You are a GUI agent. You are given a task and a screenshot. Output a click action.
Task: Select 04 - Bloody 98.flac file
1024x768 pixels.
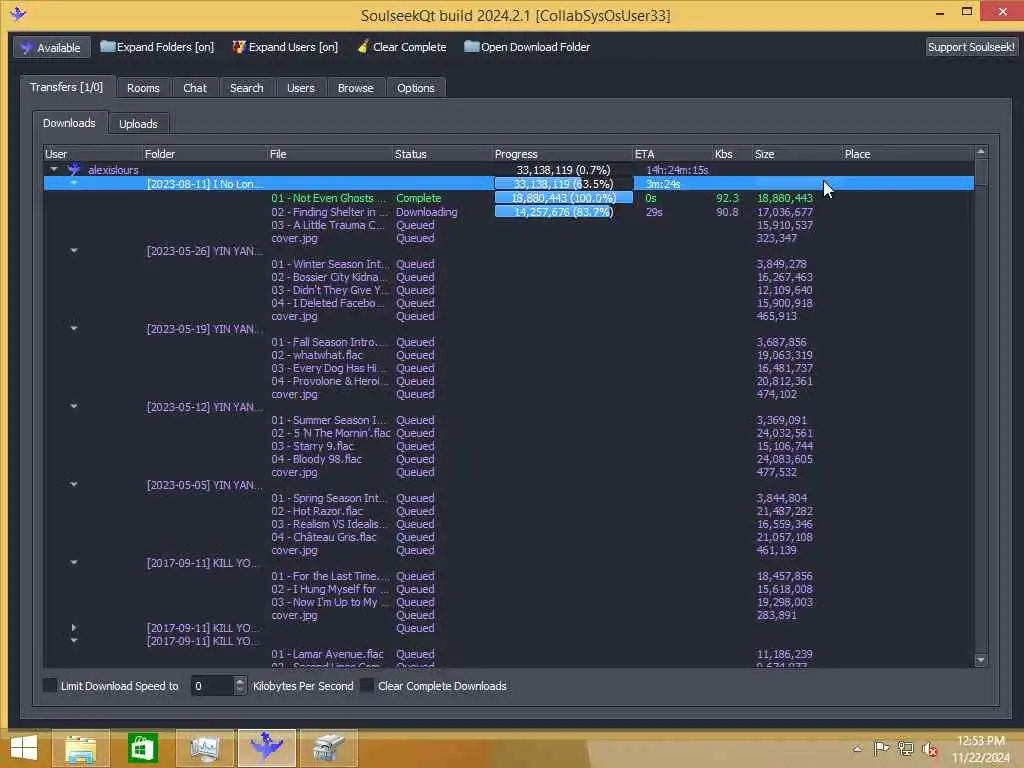tap(316, 459)
